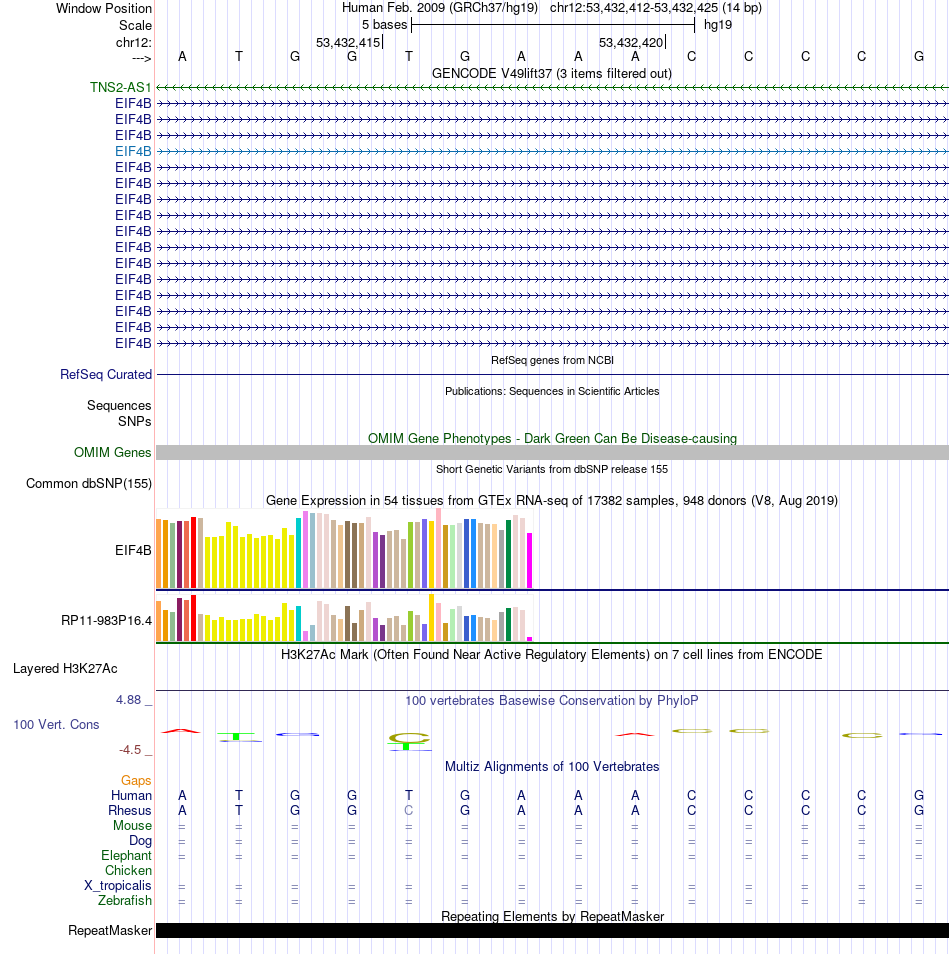Open the RefSeq genes from NCBI title
The height and width of the screenshot is (954, 950).
552,360
